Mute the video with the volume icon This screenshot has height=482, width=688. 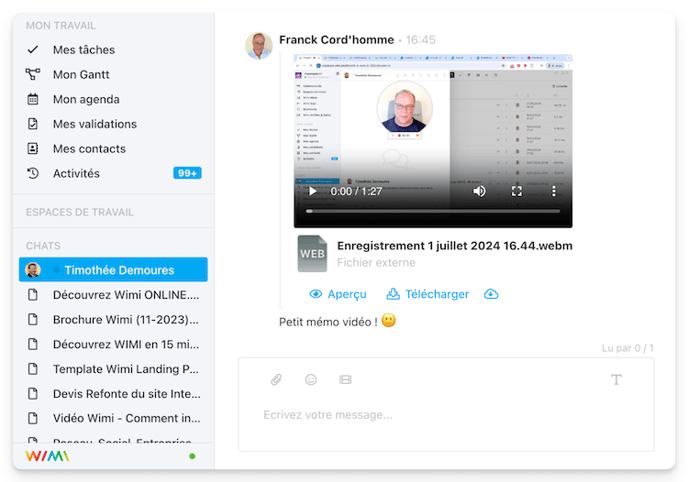tap(479, 191)
